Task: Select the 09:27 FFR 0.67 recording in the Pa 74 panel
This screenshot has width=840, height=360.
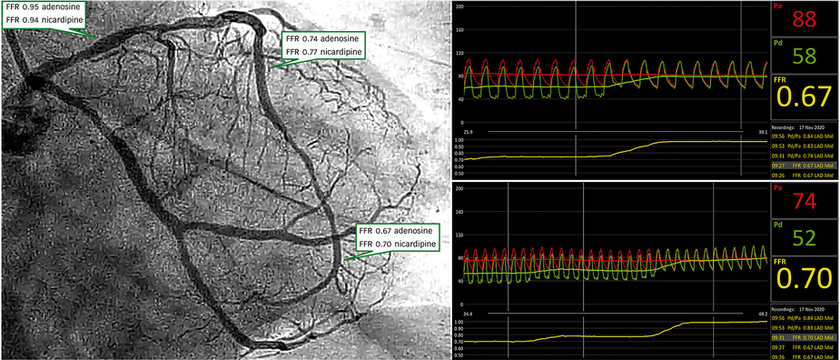Action: [802, 348]
